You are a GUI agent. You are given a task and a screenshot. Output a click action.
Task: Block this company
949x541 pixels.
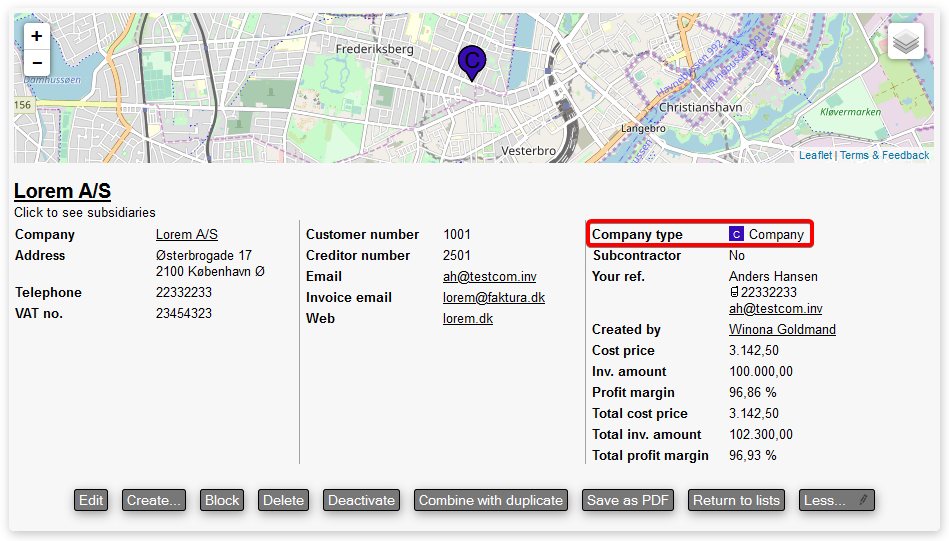(x=222, y=500)
